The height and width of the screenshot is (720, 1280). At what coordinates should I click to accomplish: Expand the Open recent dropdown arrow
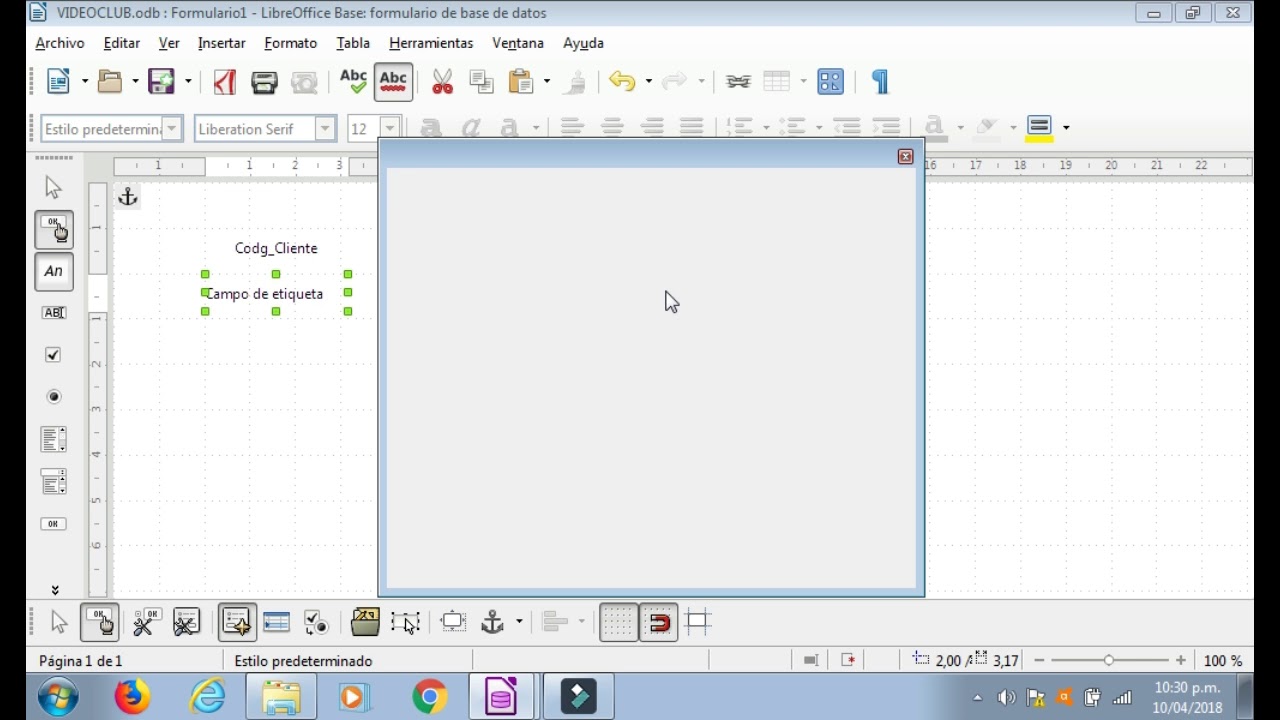[x=135, y=82]
